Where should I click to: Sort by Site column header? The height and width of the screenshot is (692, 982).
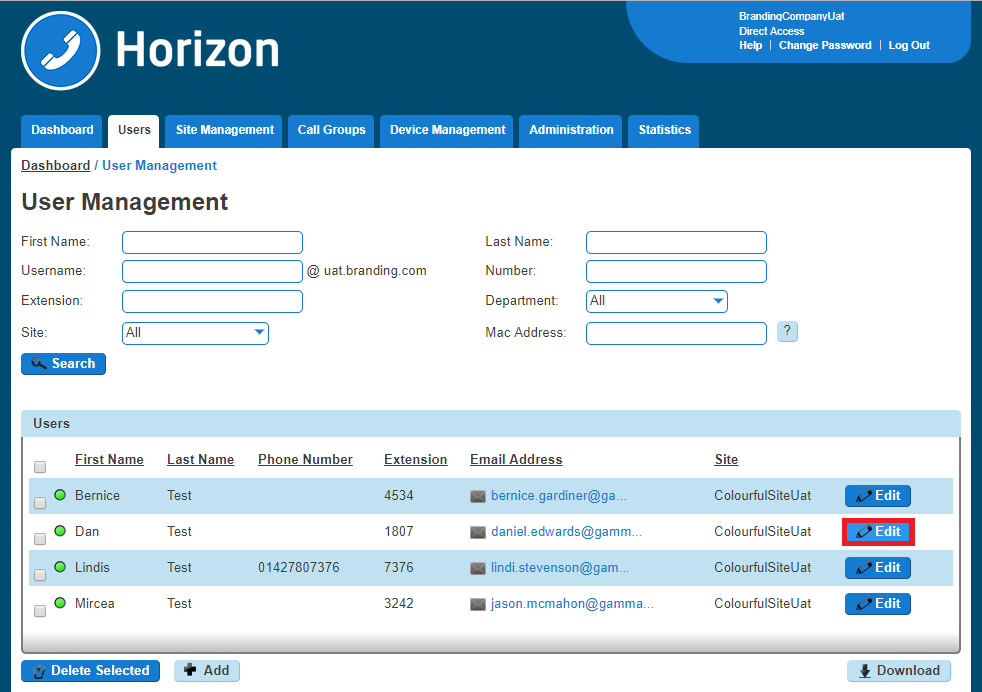[726, 460]
